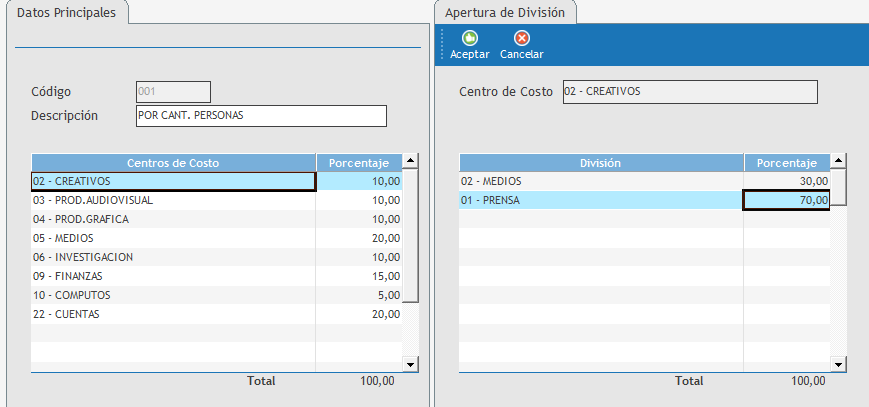This screenshot has height=407, width=869.
Task: Click the División column header
Action: [x=601, y=162]
